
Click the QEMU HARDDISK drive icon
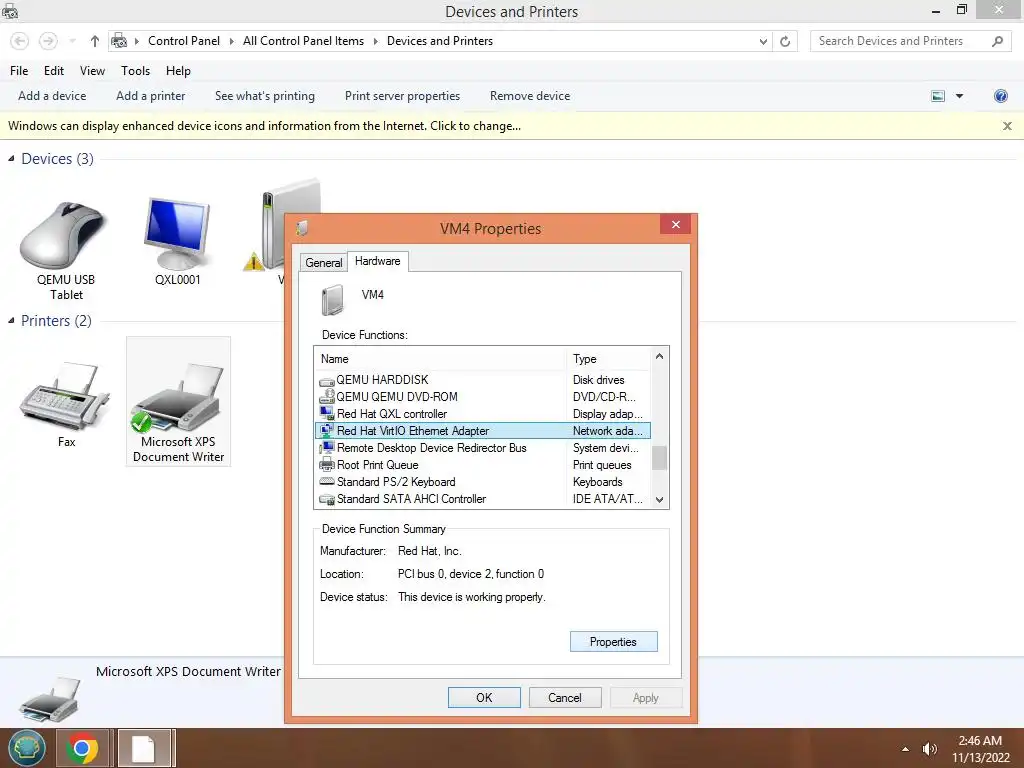coord(327,381)
